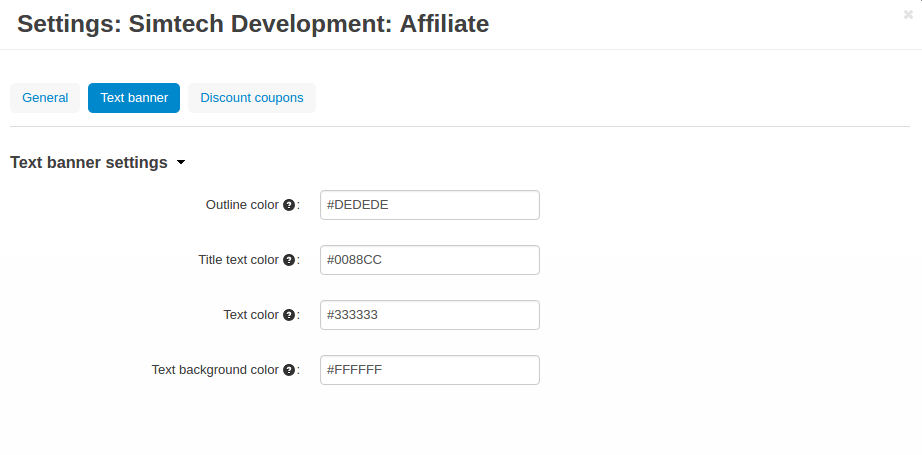The width and height of the screenshot is (922, 455).
Task: Click the Title text color #0088CC field
Action: click(x=429, y=260)
